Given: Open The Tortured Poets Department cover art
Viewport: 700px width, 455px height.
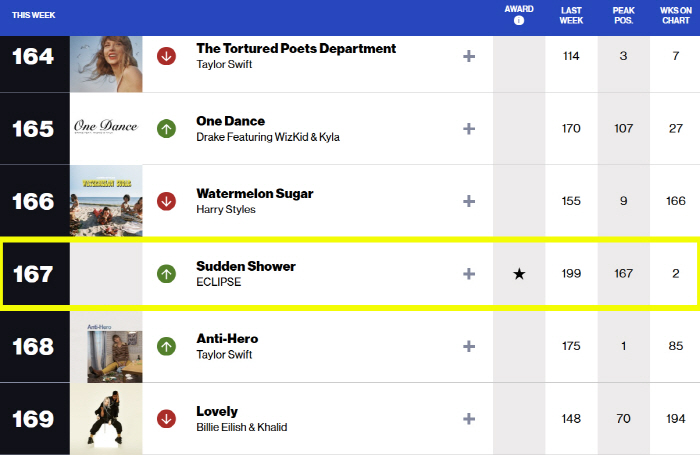Looking at the screenshot, I should pyautogui.click(x=106, y=64).
